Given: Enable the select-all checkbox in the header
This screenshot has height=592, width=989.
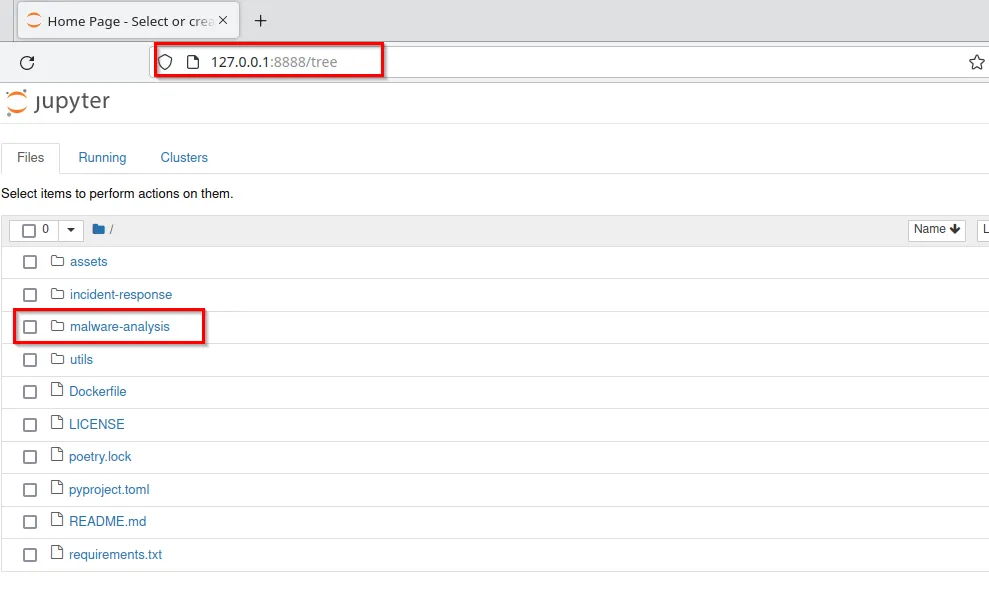Looking at the screenshot, I should 29,231.
